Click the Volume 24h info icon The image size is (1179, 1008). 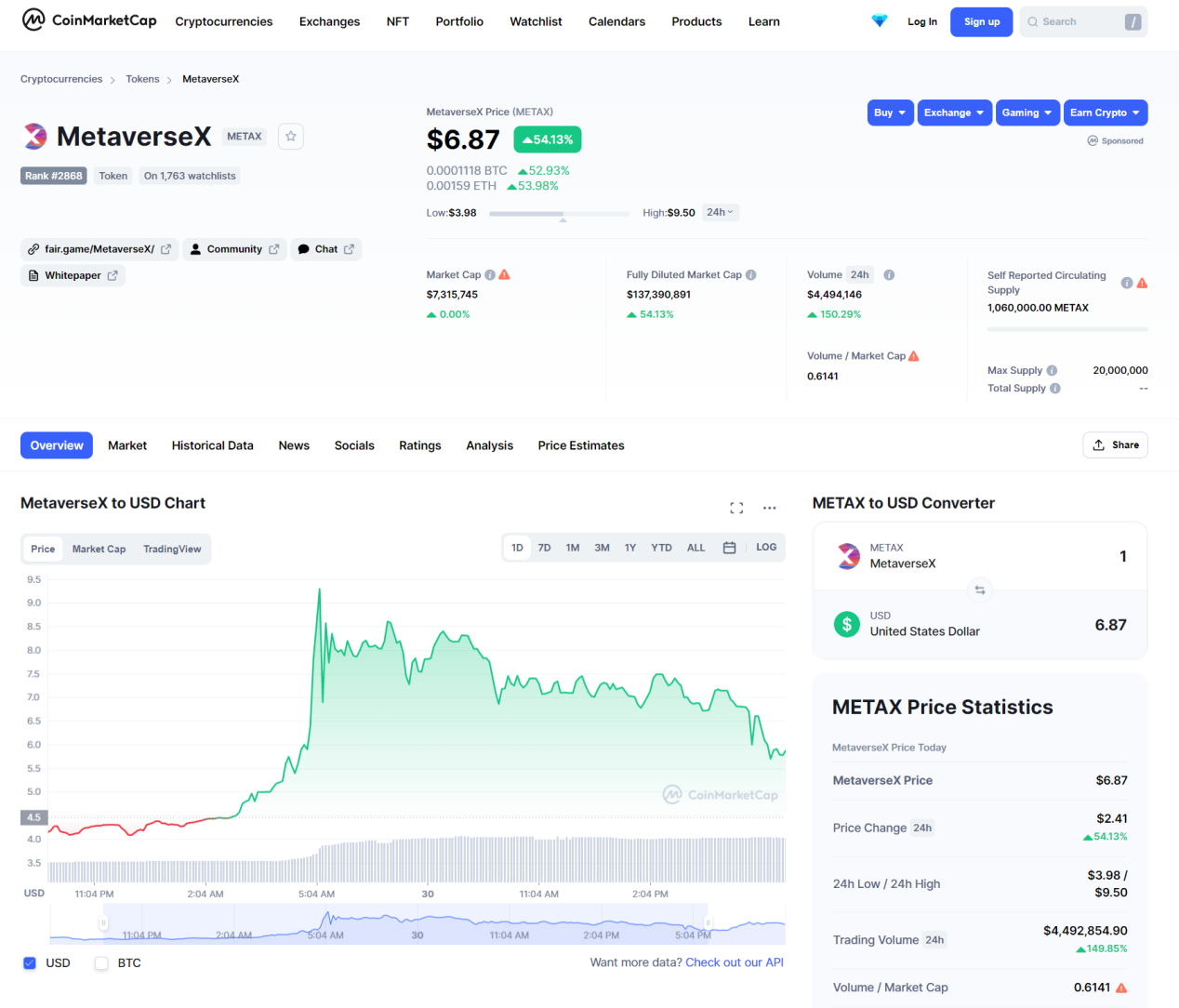889,275
